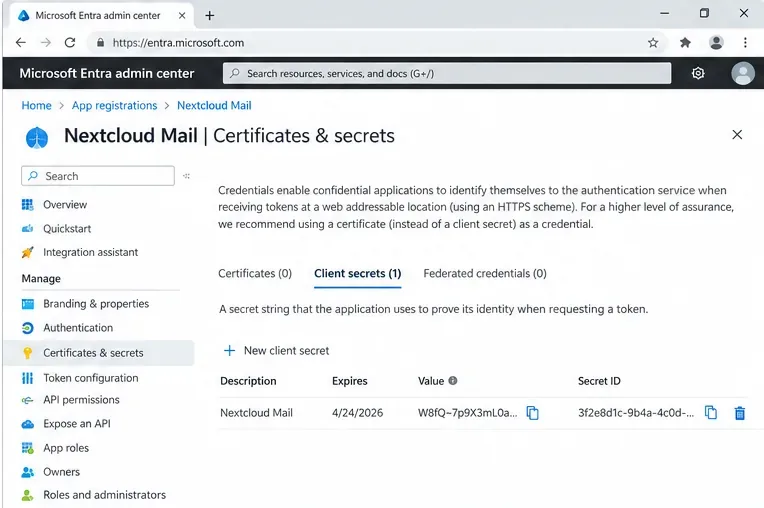Open a new browser tab

point(210,16)
